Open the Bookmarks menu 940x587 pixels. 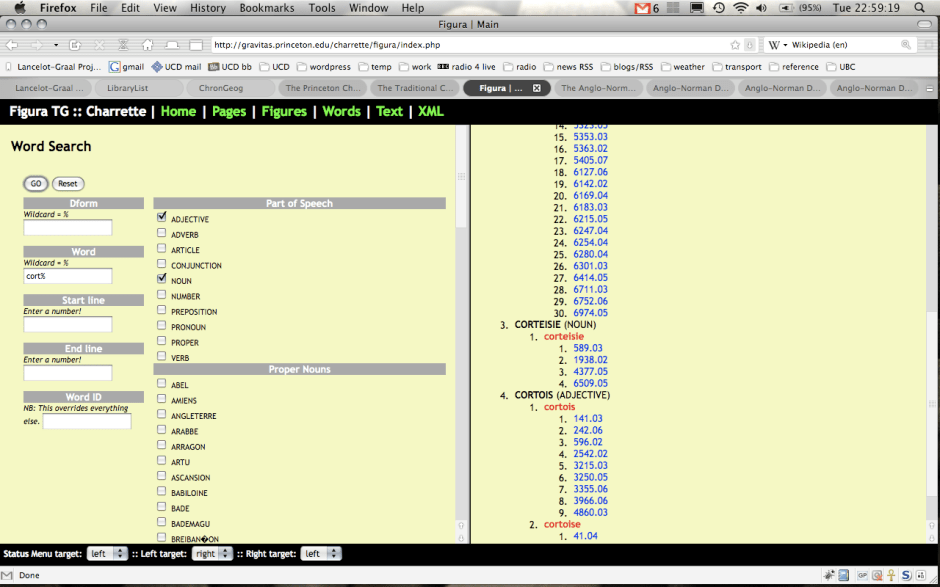tap(264, 8)
